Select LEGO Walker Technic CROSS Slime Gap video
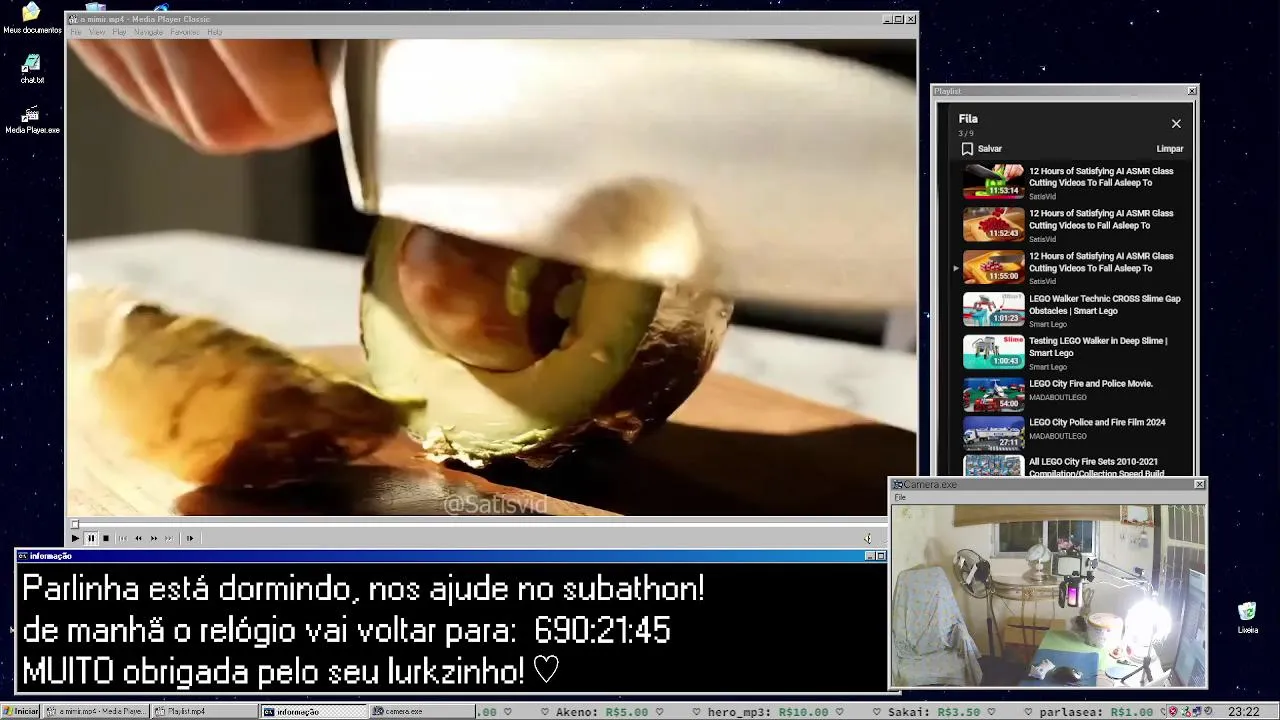This screenshot has height=720, width=1280. [x=1073, y=310]
